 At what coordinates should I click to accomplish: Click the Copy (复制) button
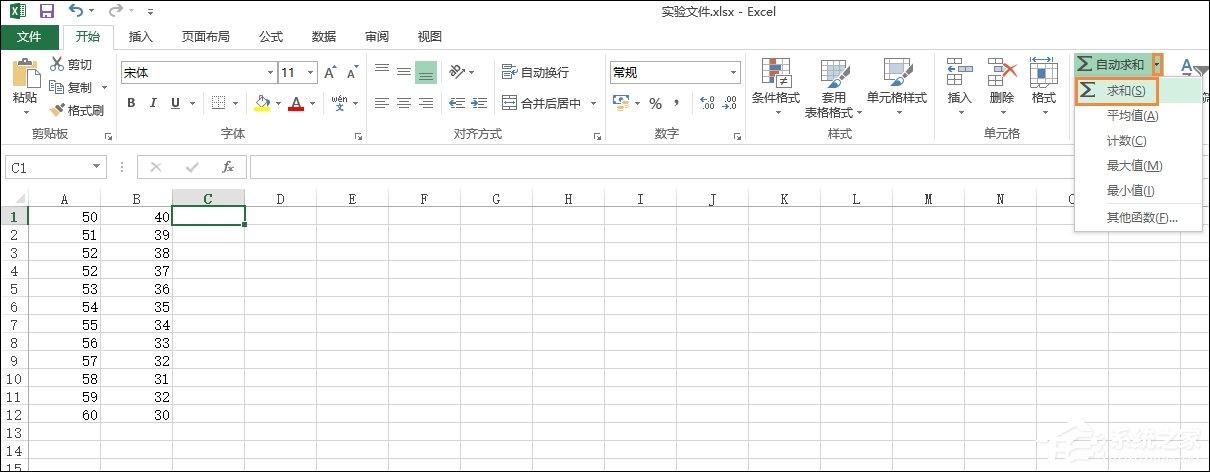[70, 87]
